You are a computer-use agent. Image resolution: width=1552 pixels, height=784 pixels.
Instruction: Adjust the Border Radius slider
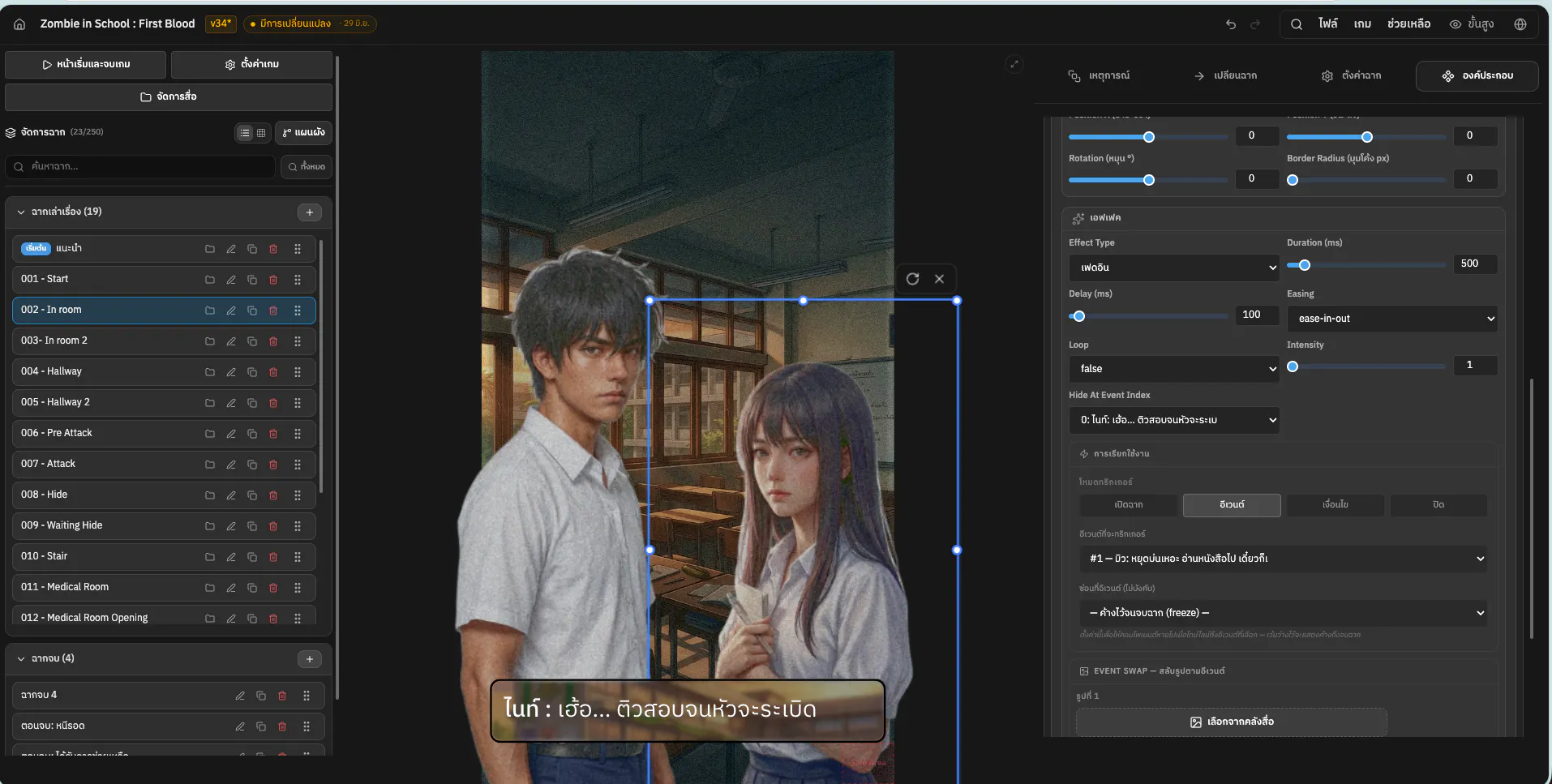(1366, 180)
